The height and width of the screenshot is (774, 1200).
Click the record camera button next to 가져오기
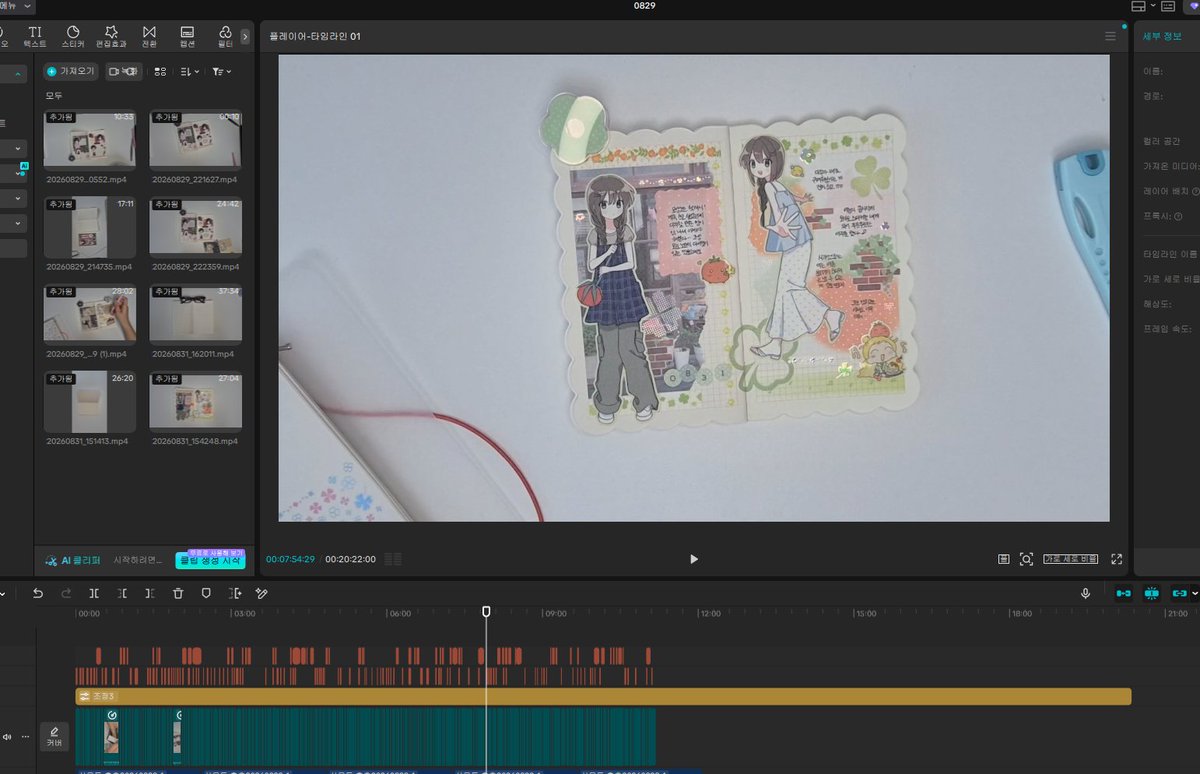pos(124,71)
